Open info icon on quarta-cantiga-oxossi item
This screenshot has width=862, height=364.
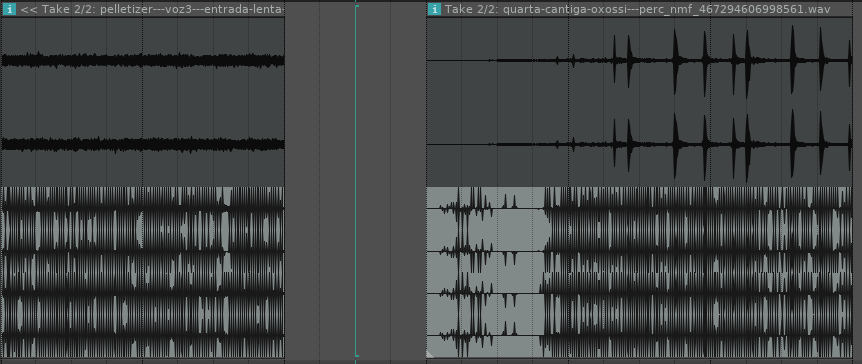[434, 9]
